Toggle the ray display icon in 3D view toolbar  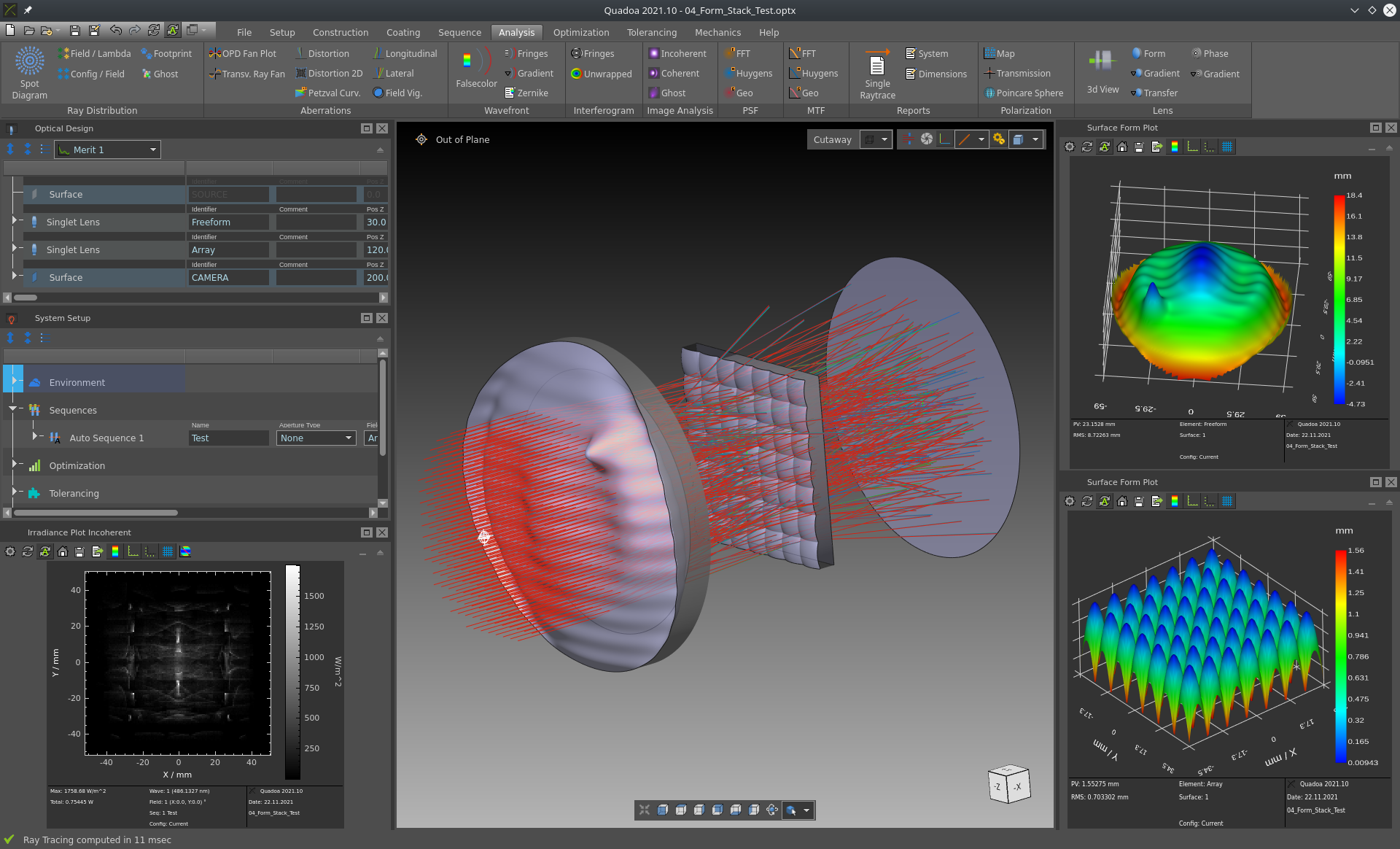click(908, 139)
